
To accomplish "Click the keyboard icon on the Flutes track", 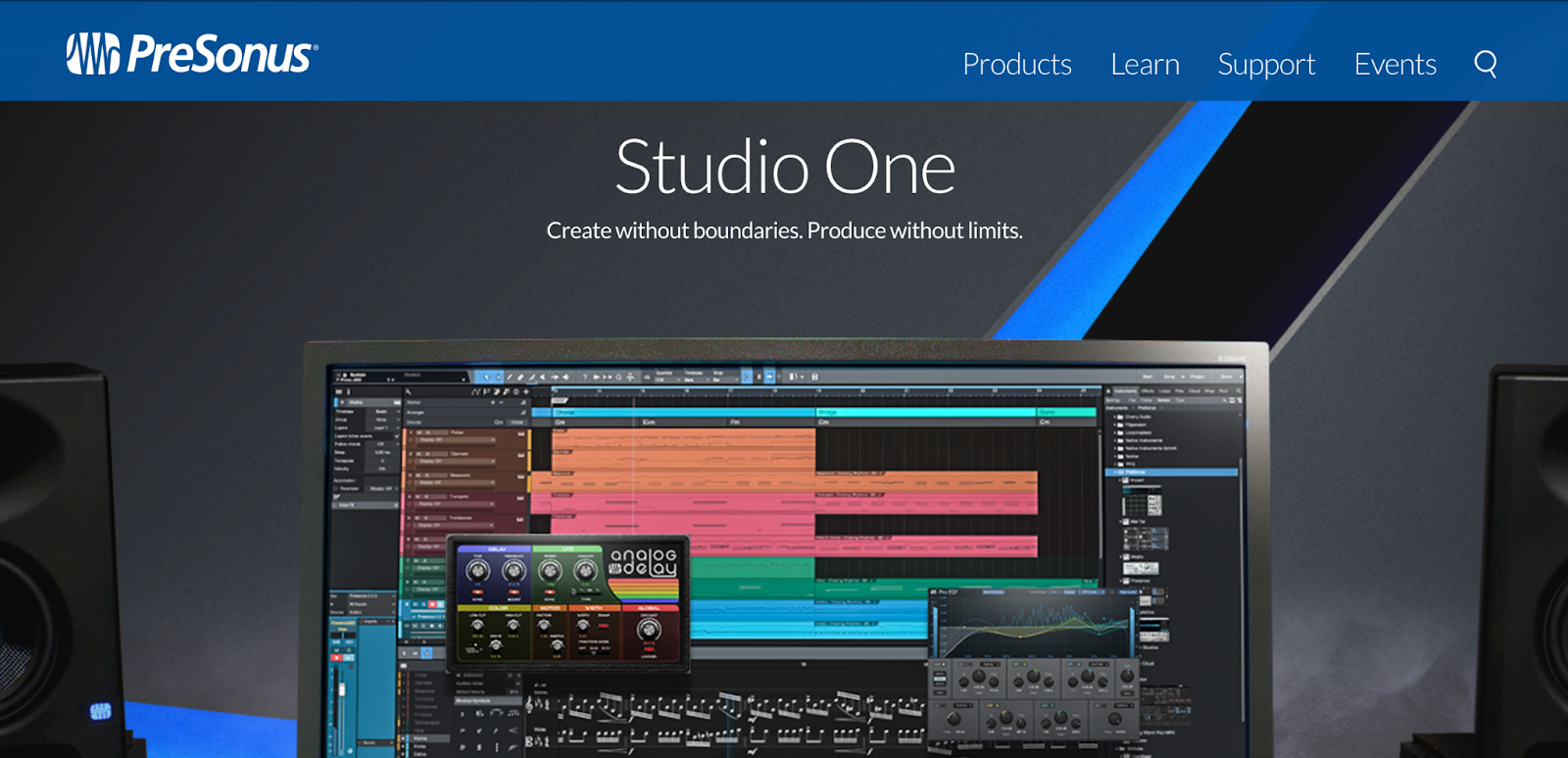I will pyautogui.click(x=520, y=432).
